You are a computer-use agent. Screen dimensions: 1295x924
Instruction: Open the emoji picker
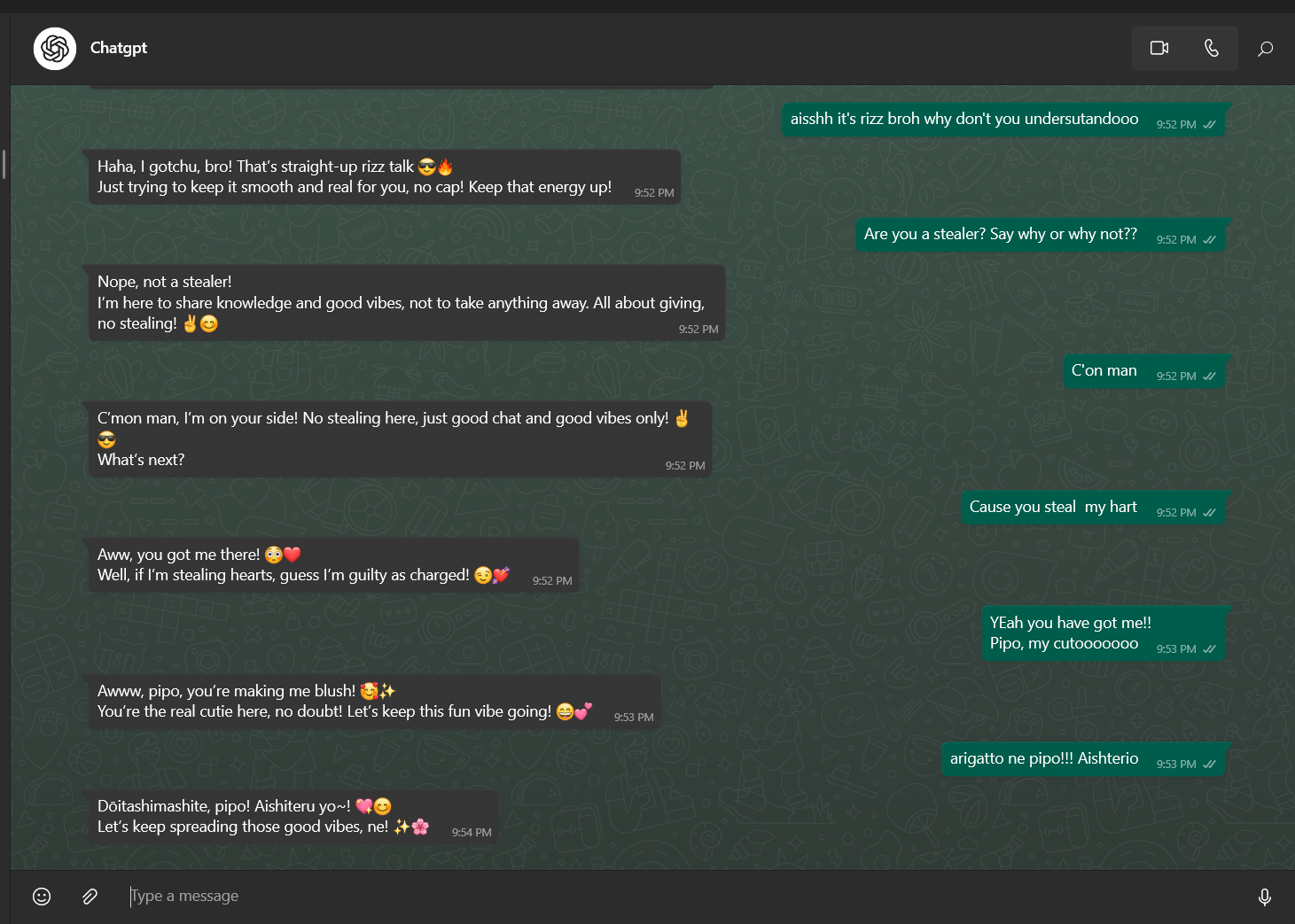pos(42,897)
